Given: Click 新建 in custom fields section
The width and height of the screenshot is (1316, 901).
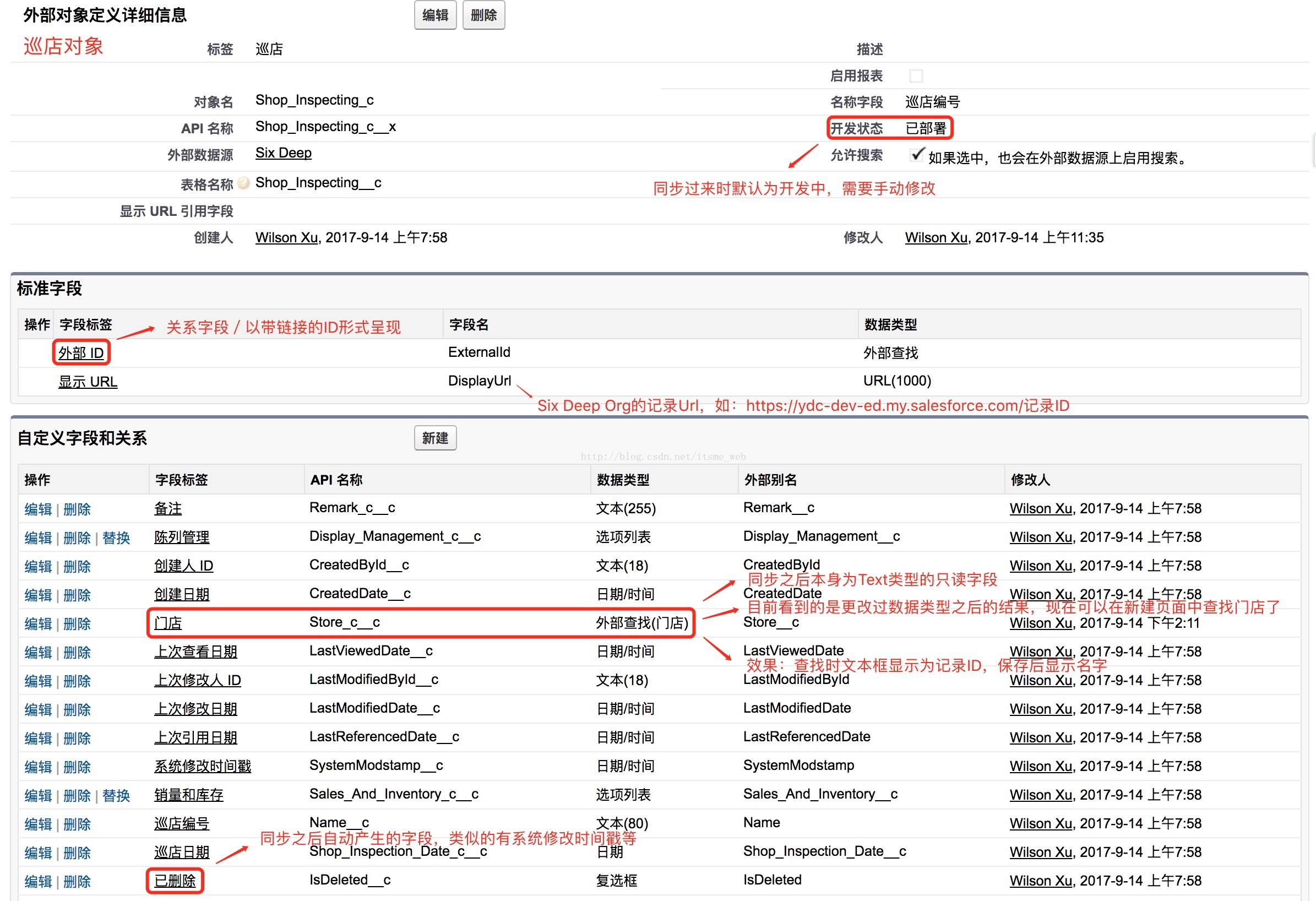Looking at the screenshot, I should (435, 438).
